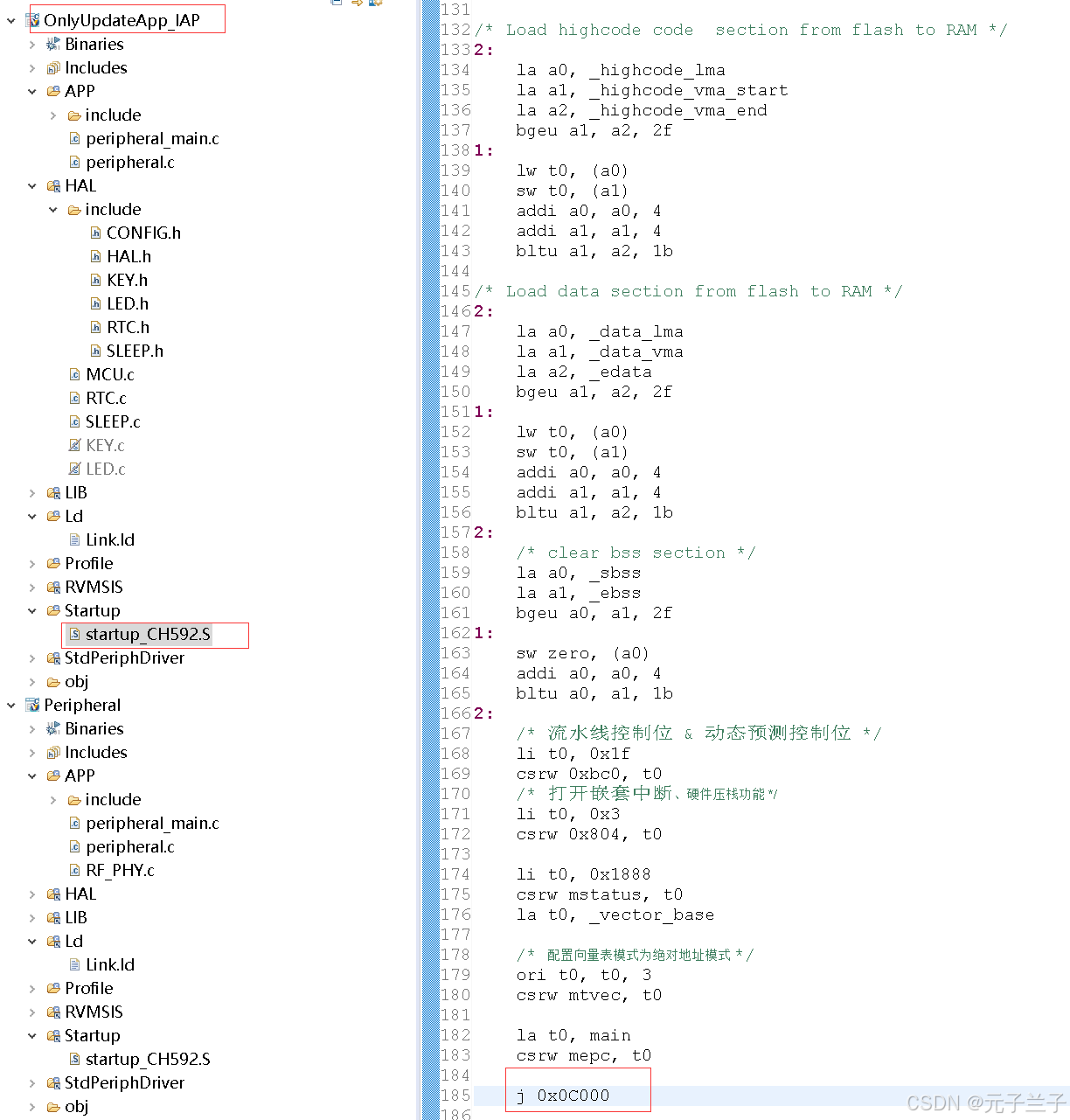Select peripheral_main.c label in Peripheral project

152,823
